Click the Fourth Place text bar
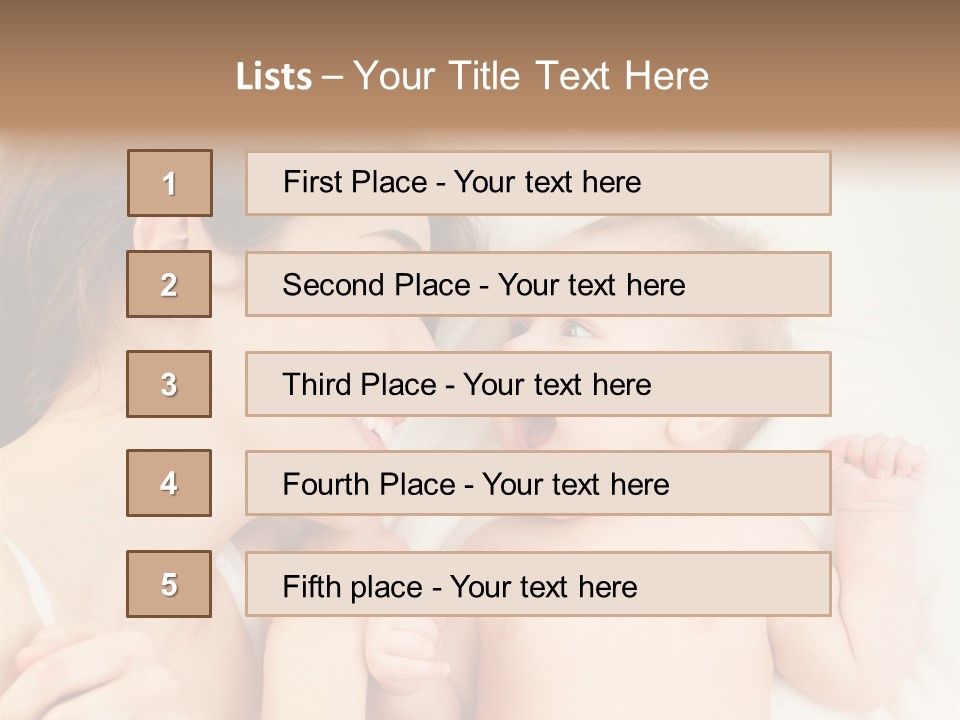This screenshot has height=720, width=960. pyautogui.click(x=538, y=483)
